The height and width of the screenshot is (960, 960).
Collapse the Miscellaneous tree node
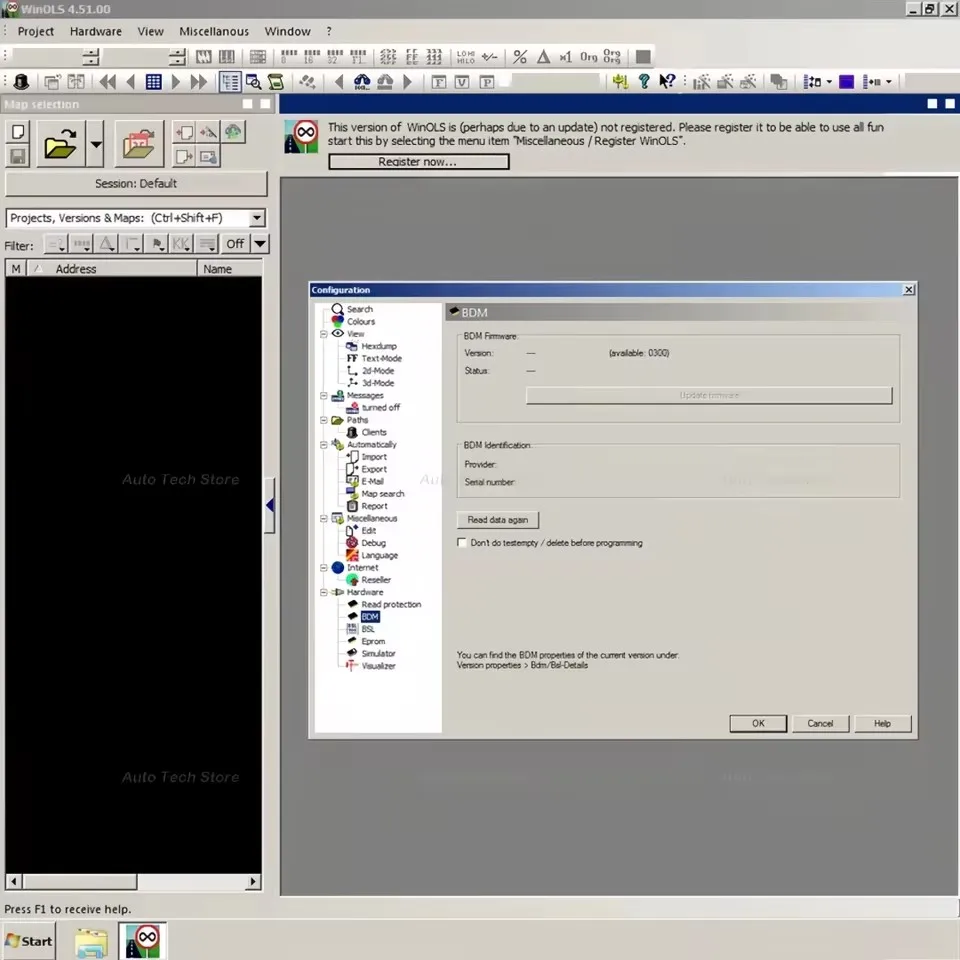323,519
